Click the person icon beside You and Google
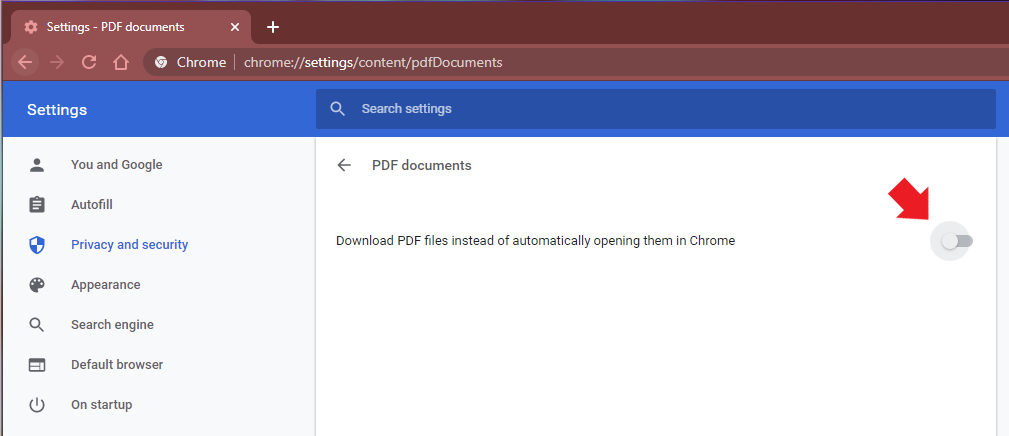 click(37, 165)
